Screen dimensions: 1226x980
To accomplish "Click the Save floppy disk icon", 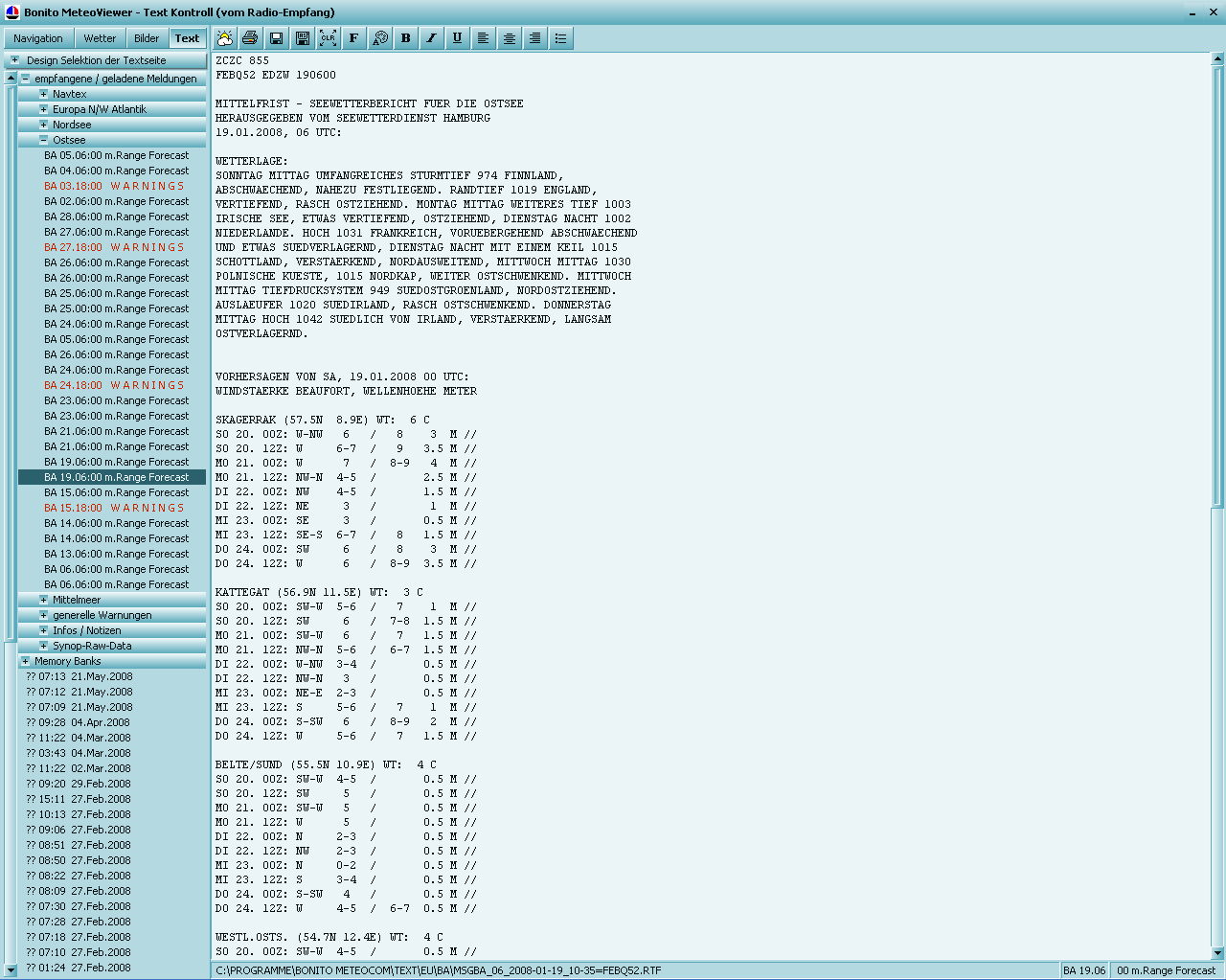I will point(276,38).
